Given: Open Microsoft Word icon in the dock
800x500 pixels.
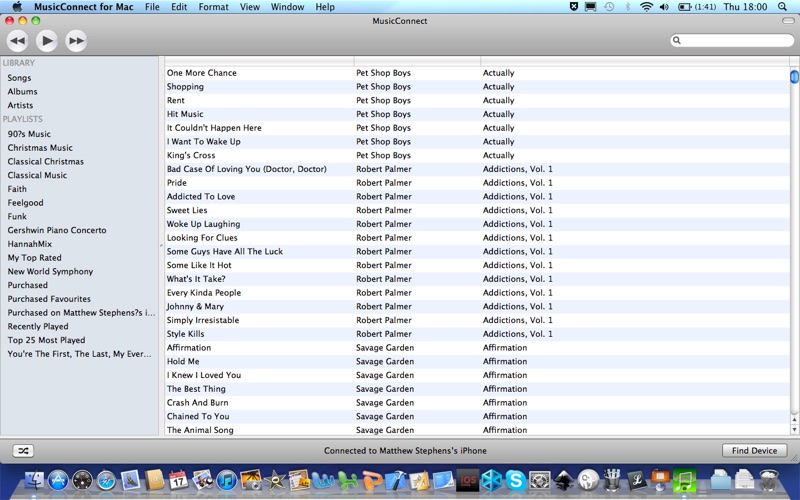Looking at the screenshot, I should (323, 480).
